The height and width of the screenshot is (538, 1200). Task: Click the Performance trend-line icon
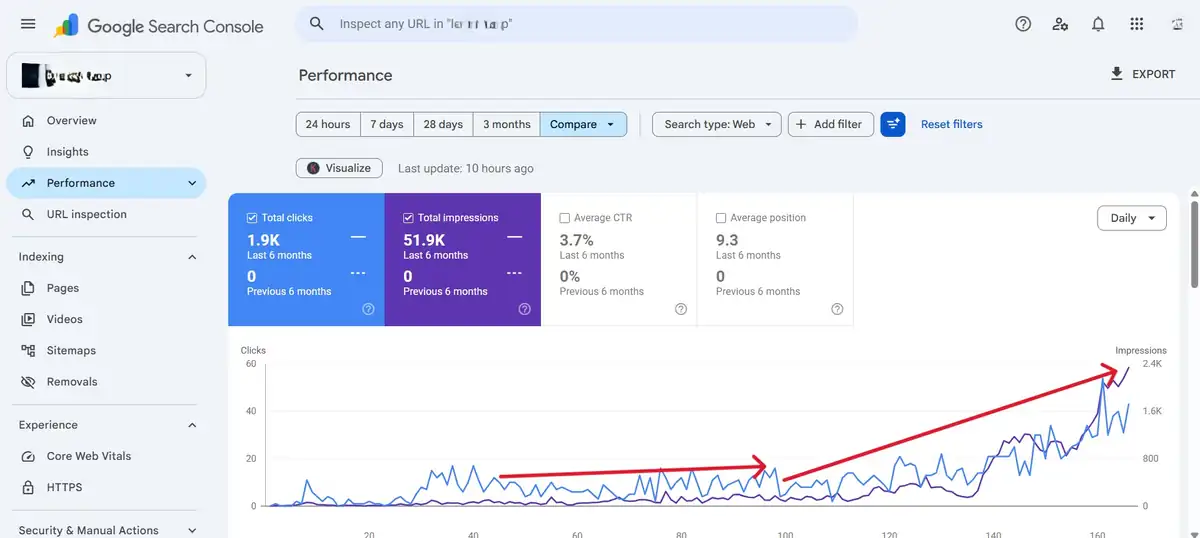pos(28,183)
